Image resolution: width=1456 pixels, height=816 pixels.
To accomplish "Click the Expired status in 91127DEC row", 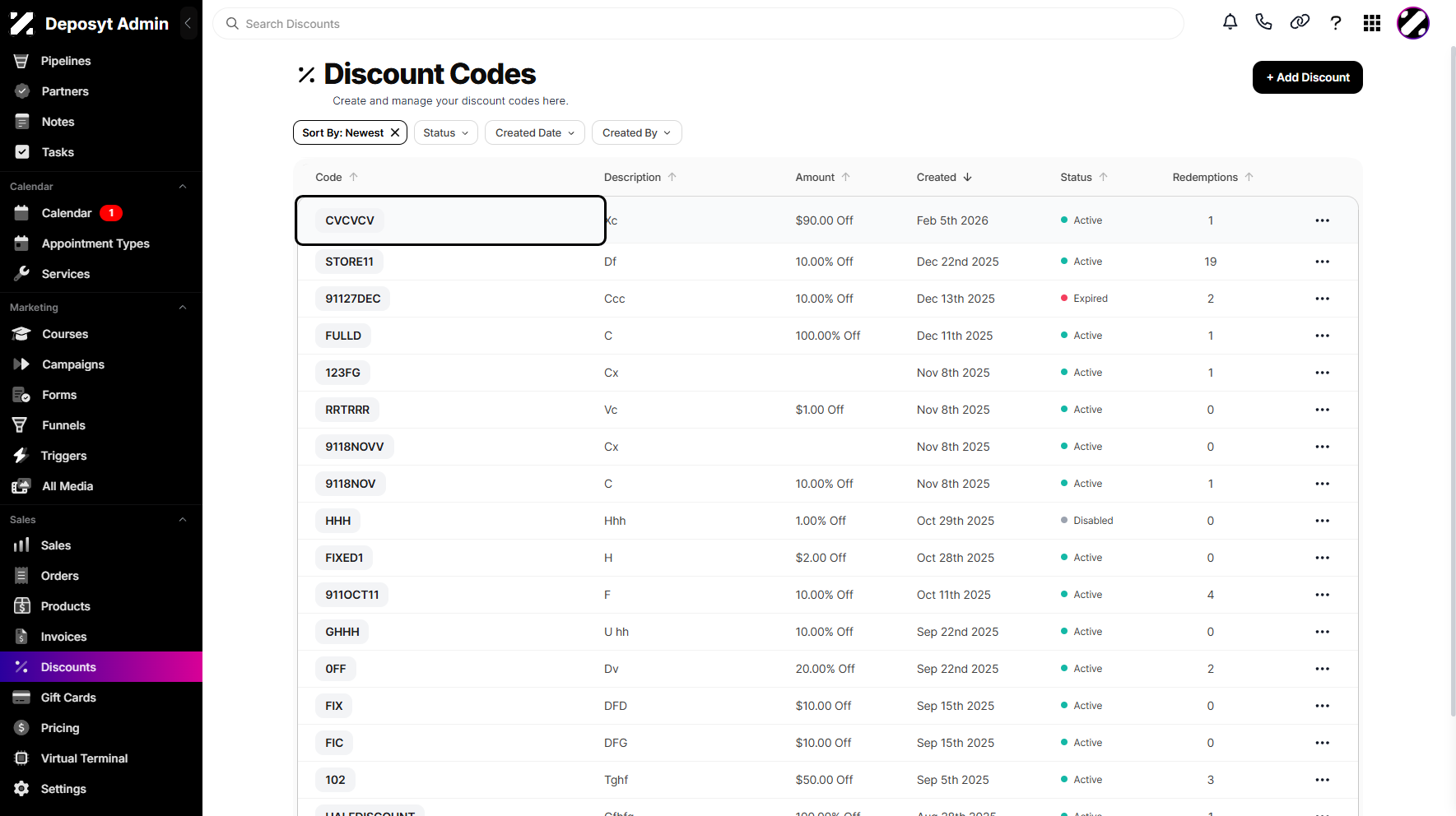I will point(1084,299).
